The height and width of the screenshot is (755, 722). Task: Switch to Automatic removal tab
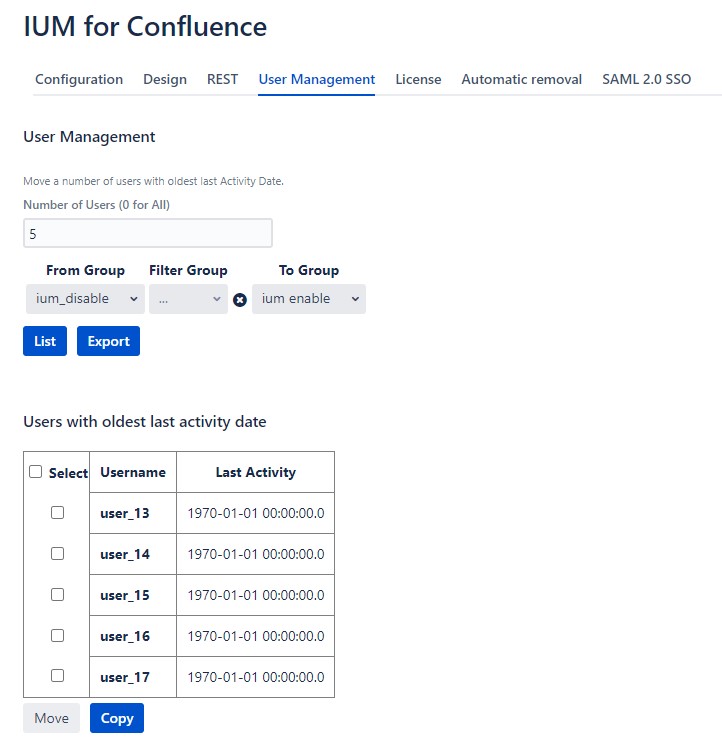point(521,79)
